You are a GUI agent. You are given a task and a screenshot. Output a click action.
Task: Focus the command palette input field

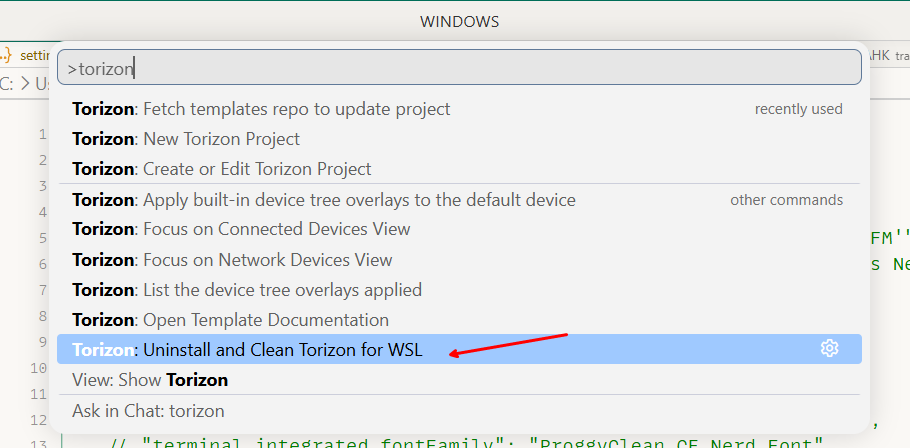(459, 68)
